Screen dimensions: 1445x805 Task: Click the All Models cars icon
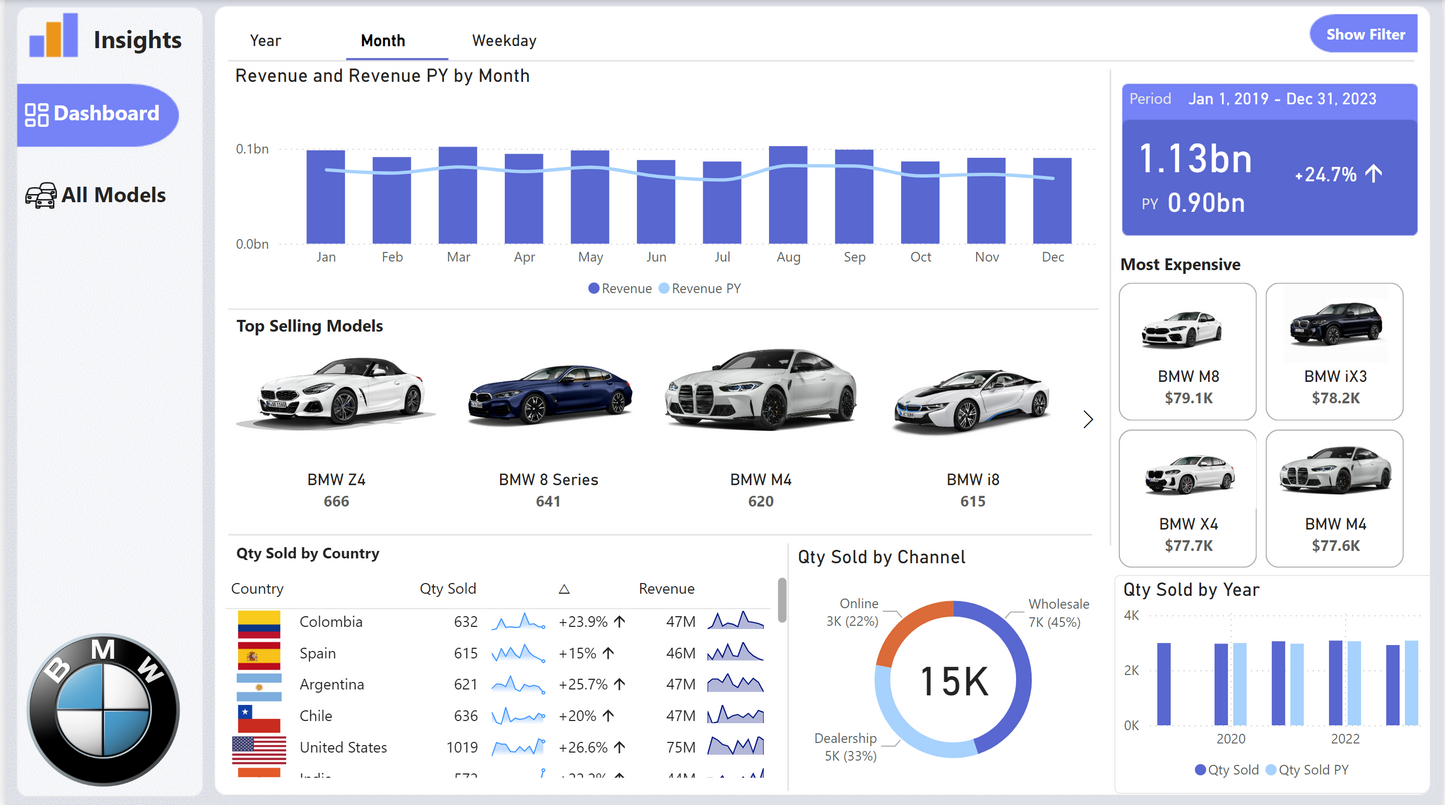41,195
